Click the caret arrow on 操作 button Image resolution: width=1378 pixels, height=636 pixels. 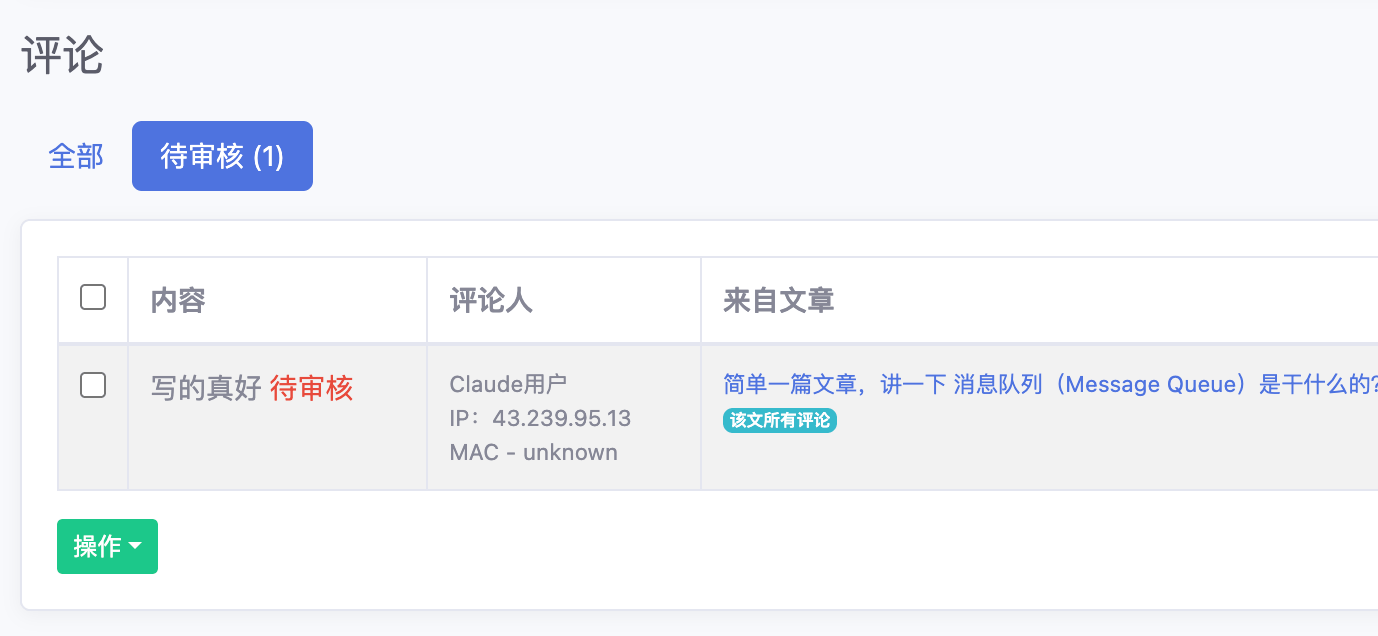click(135, 547)
